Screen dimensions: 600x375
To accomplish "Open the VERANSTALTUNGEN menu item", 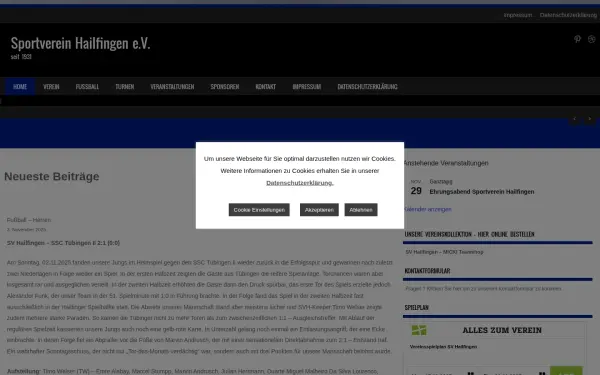I will [172, 87].
